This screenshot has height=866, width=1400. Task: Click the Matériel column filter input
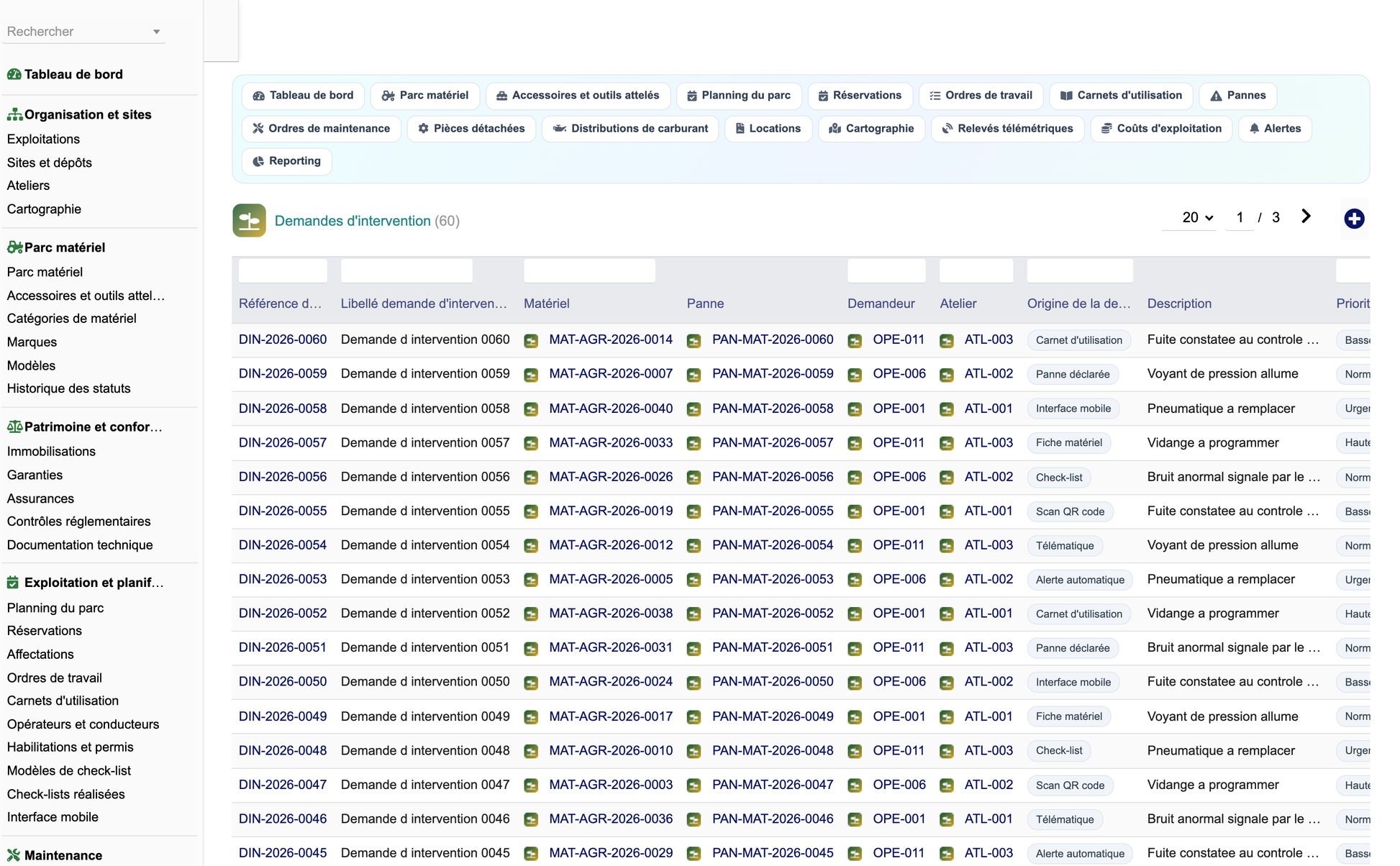[589, 270]
